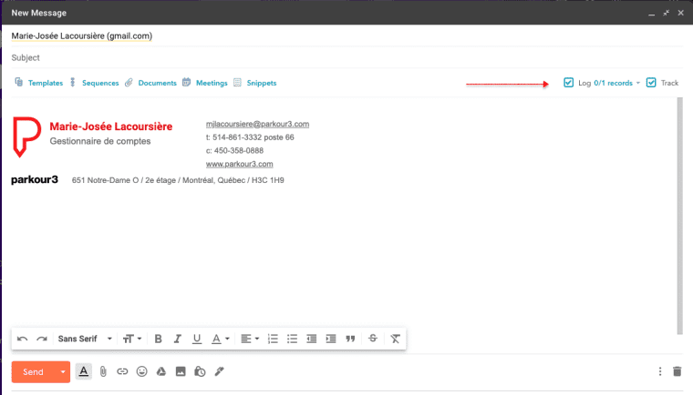
Task: Insert photo icon in bottom toolbar
Action: (x=181, y=372)
